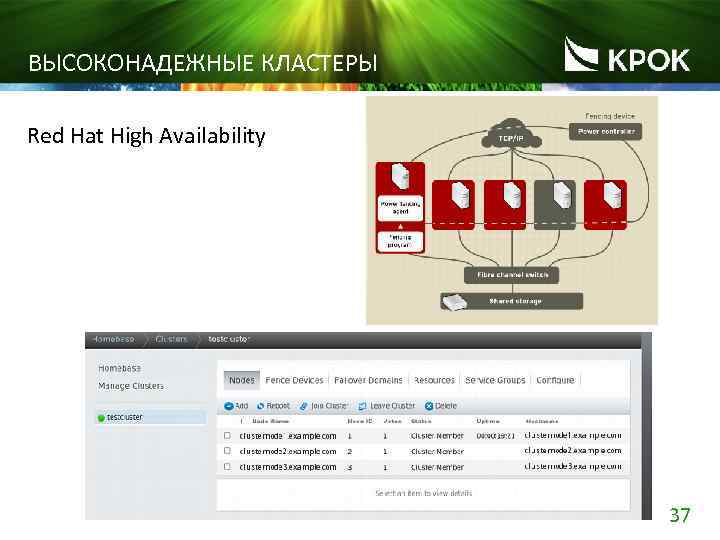
Task: Switch to the Nodes tab
Action: [x=242, y=380]
